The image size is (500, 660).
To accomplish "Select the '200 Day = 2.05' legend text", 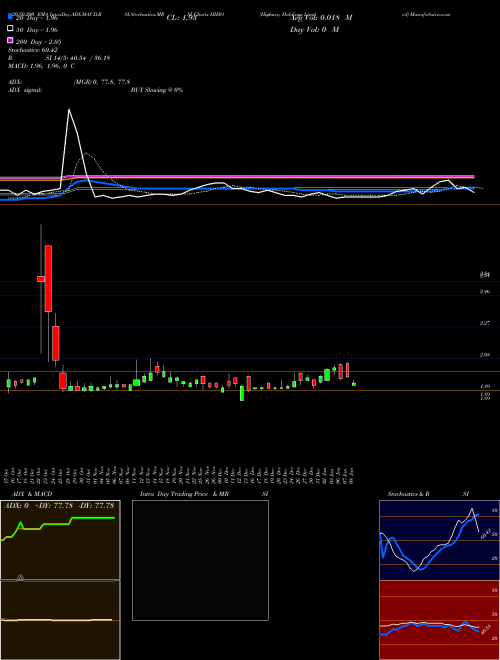I will (39, 41).
